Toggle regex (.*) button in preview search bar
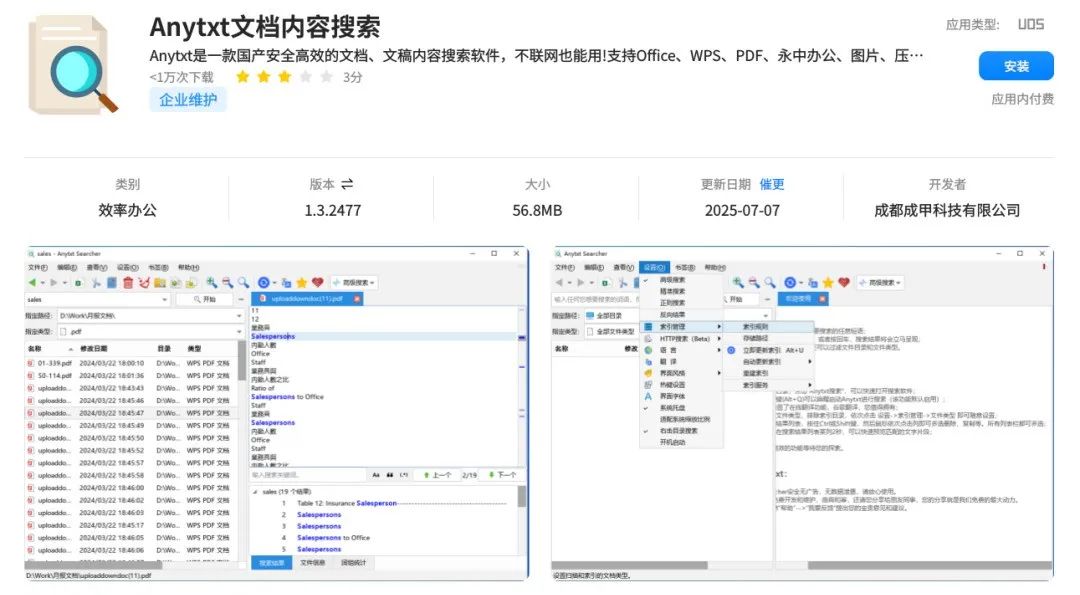This screenshot has height=595, width=1080. coord(404,475)
